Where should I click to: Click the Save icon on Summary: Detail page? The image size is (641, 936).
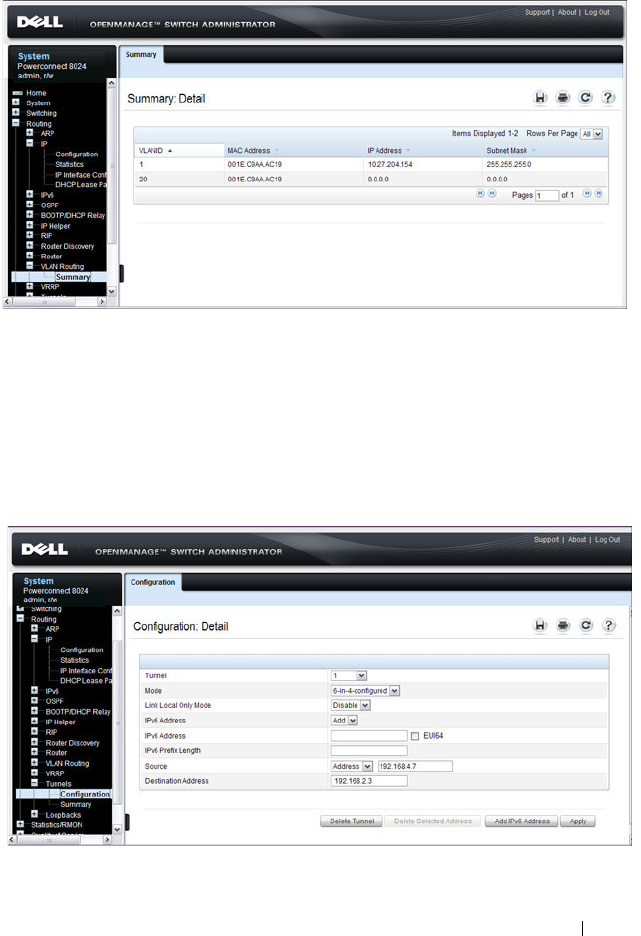(540, 97)
